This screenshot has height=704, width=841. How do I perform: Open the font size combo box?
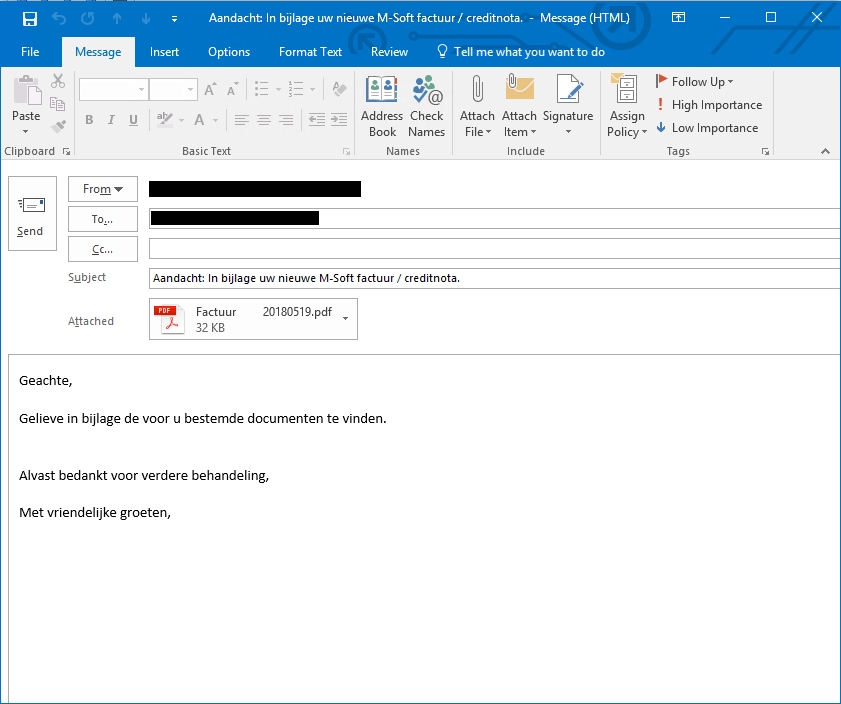point(173,90)
